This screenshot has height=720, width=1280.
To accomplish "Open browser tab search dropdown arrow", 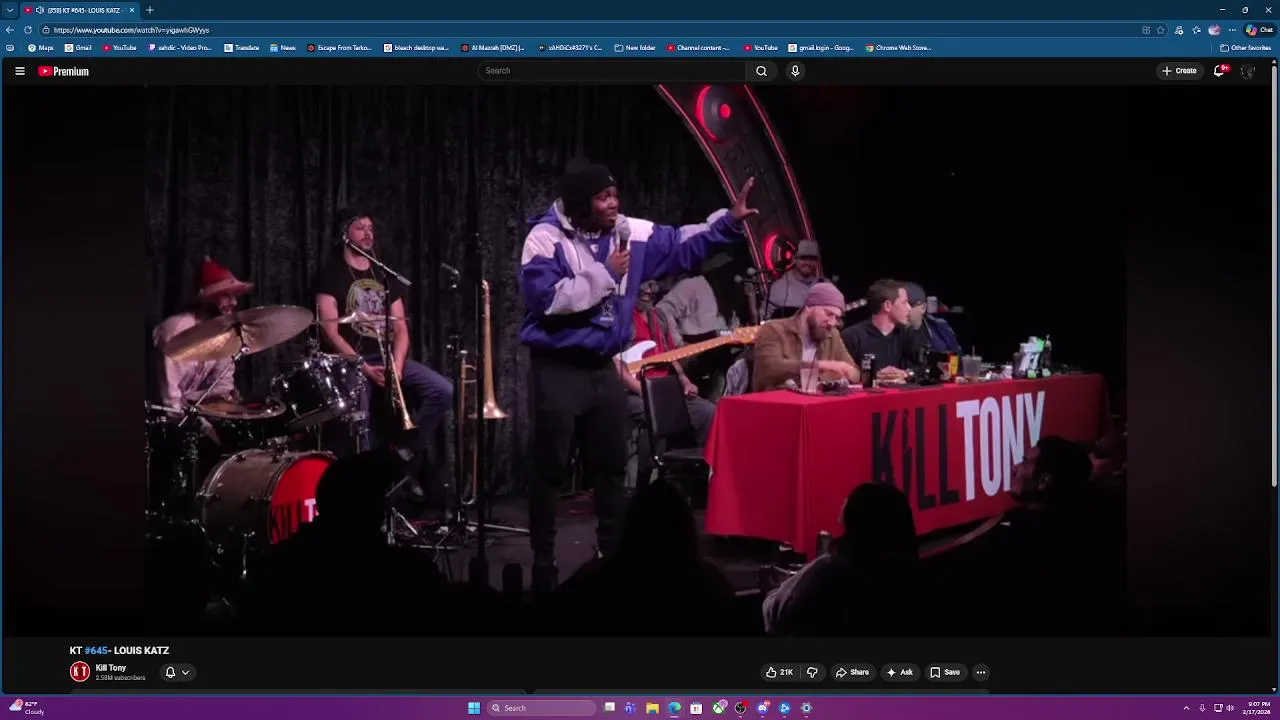I will click(10, 10).
